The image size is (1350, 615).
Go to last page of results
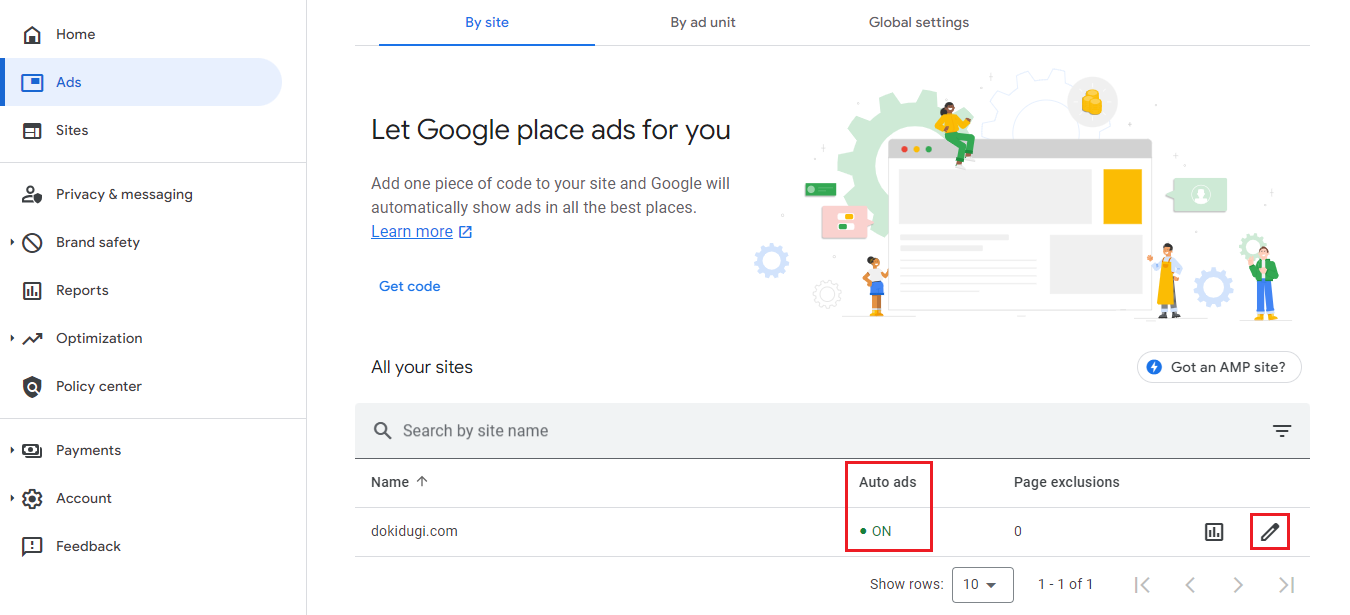[x=1286, y=584]
